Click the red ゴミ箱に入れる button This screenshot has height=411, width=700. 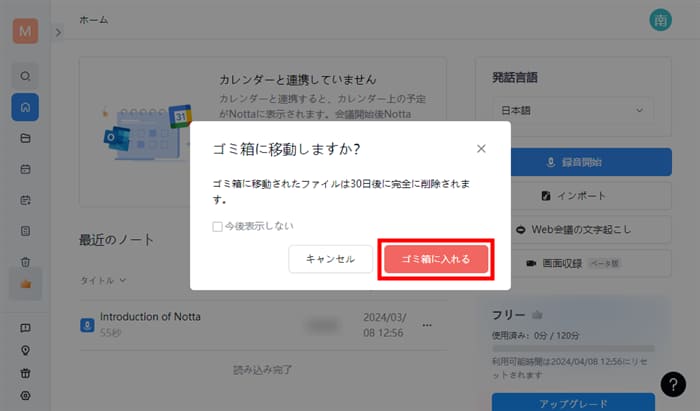point(435,259)
